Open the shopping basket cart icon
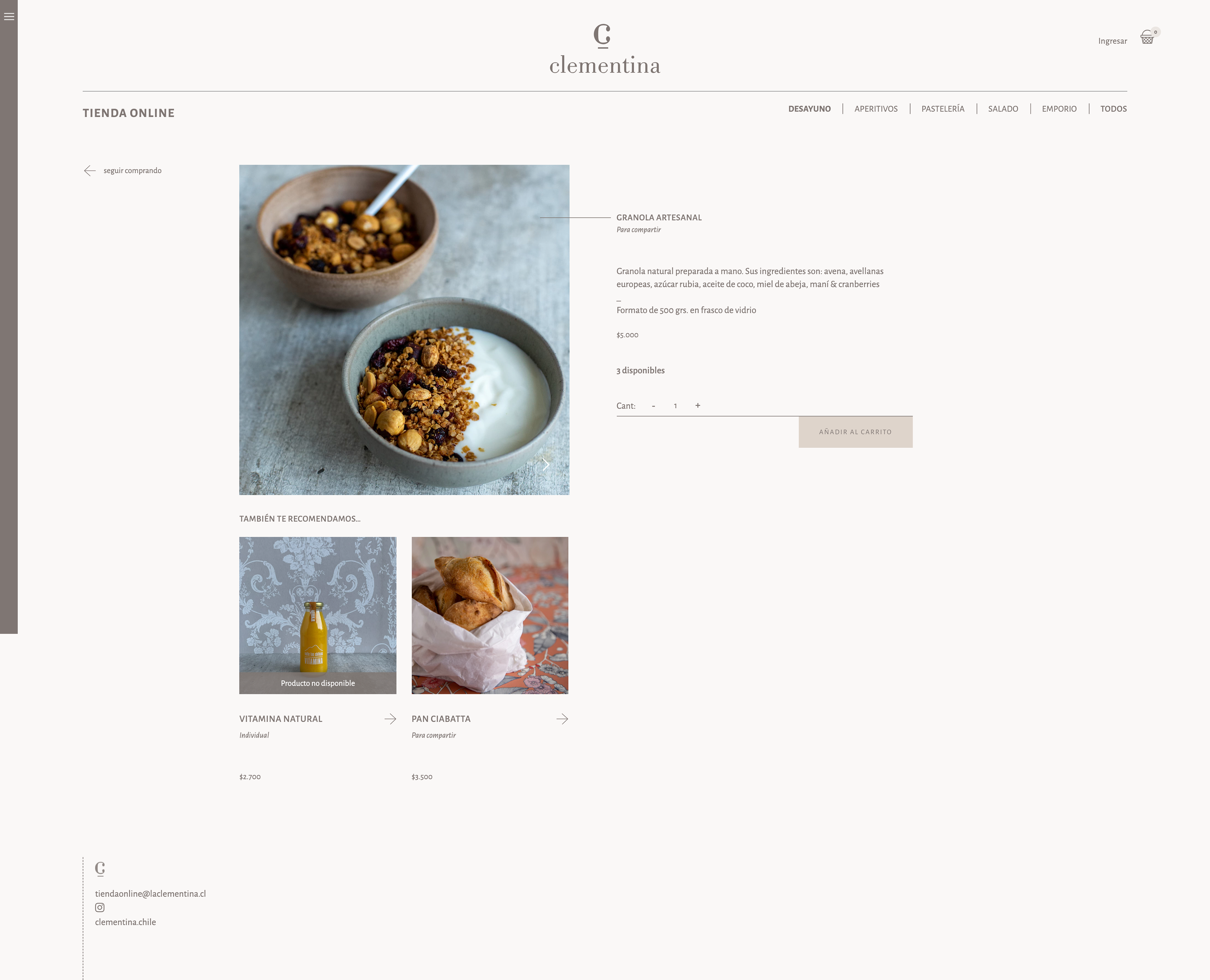The image size is (1210, 980). [x=1147, y=37]
